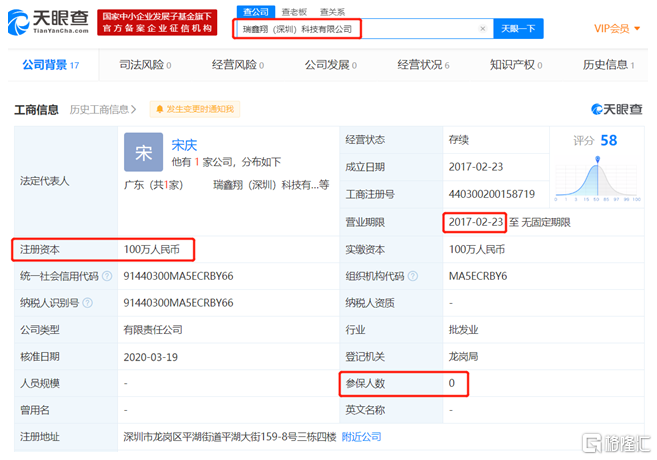Click the 实缴资本 value 100万人民币
Image resolution: width=657 pixels, height=460 pixels.
477,250
